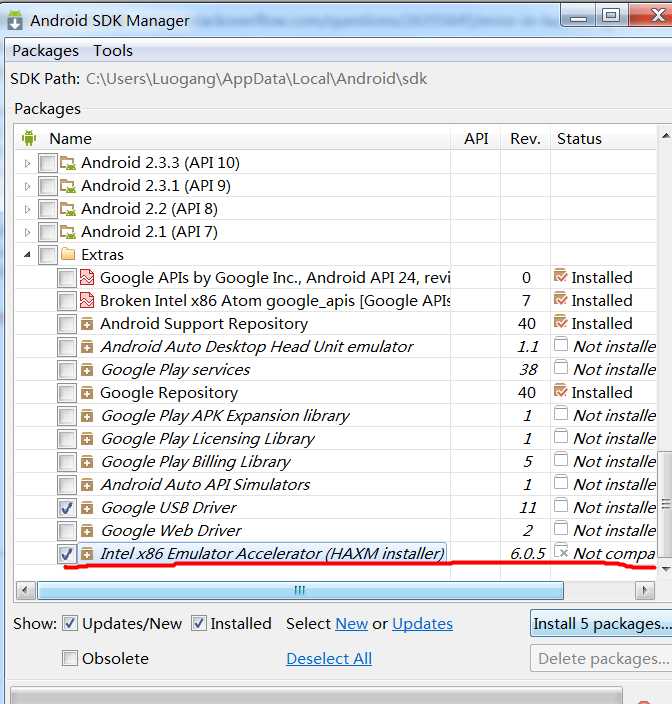Toggle the Installed show filter checkbox

coord(199,623)
